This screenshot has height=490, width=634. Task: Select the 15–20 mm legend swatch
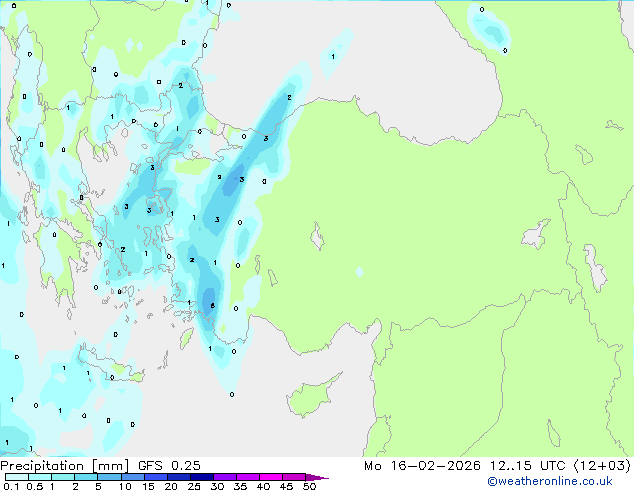click(155, 477)
